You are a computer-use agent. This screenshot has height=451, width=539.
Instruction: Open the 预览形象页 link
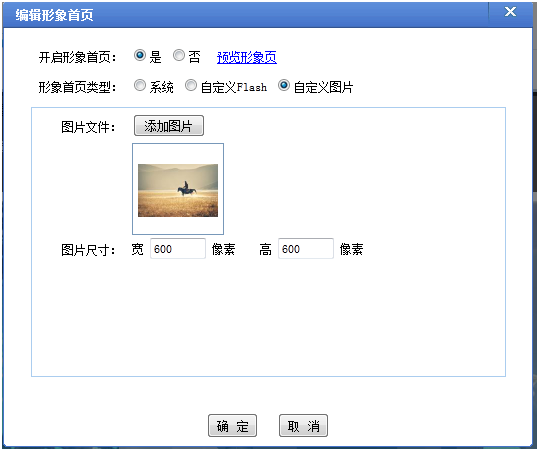[246, 57]
